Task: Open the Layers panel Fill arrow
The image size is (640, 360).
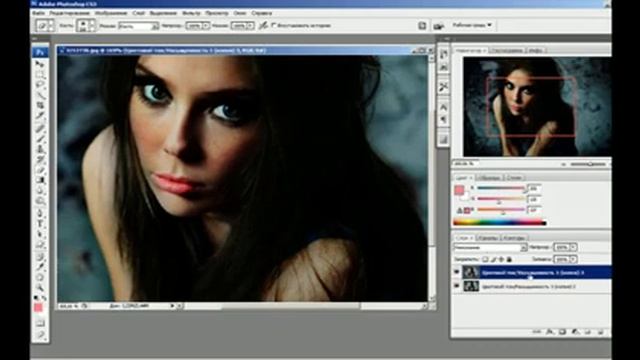Action: 573,259
